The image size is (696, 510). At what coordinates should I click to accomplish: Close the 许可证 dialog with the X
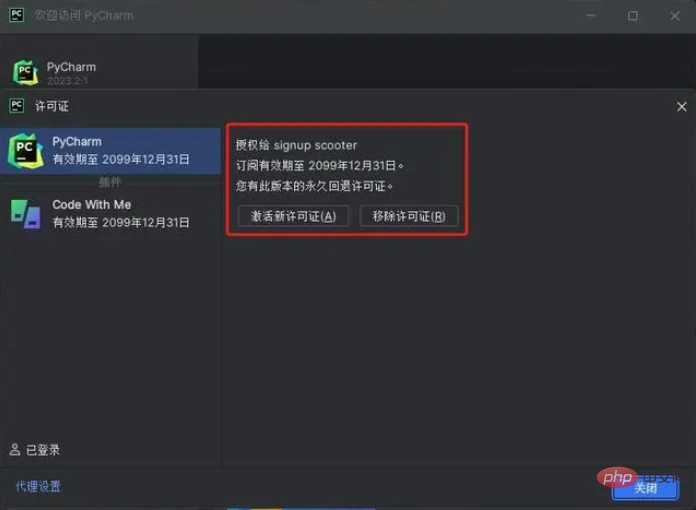pyautogui.click(x=682, y=106)
